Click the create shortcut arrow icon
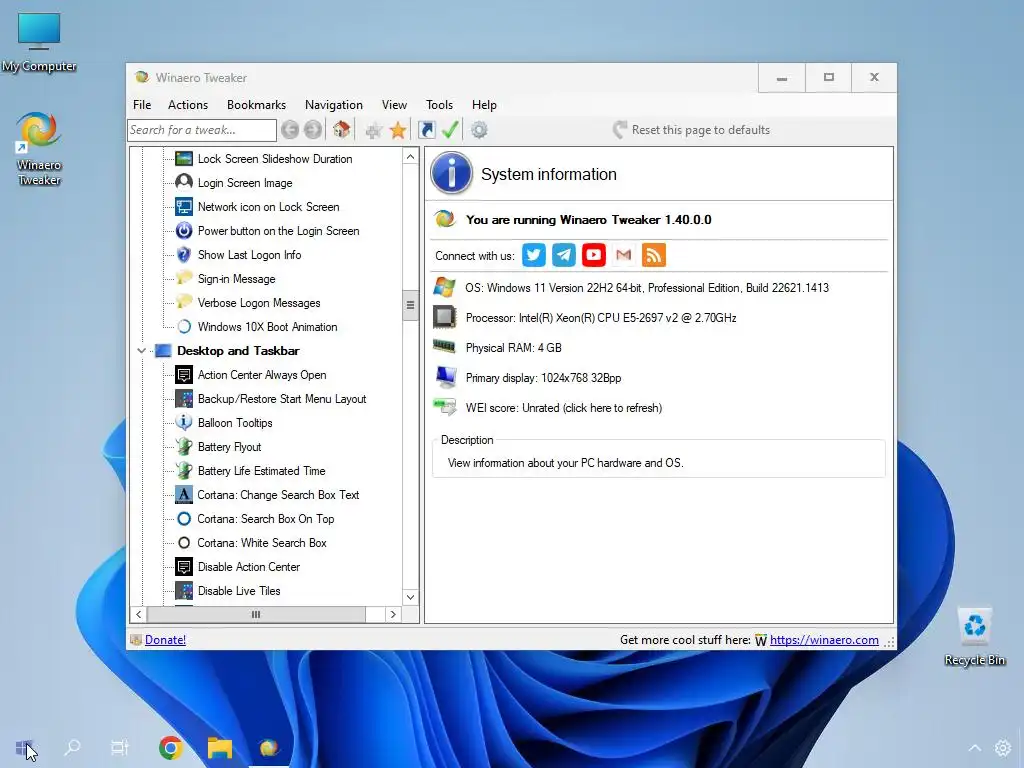 [426, 130]
